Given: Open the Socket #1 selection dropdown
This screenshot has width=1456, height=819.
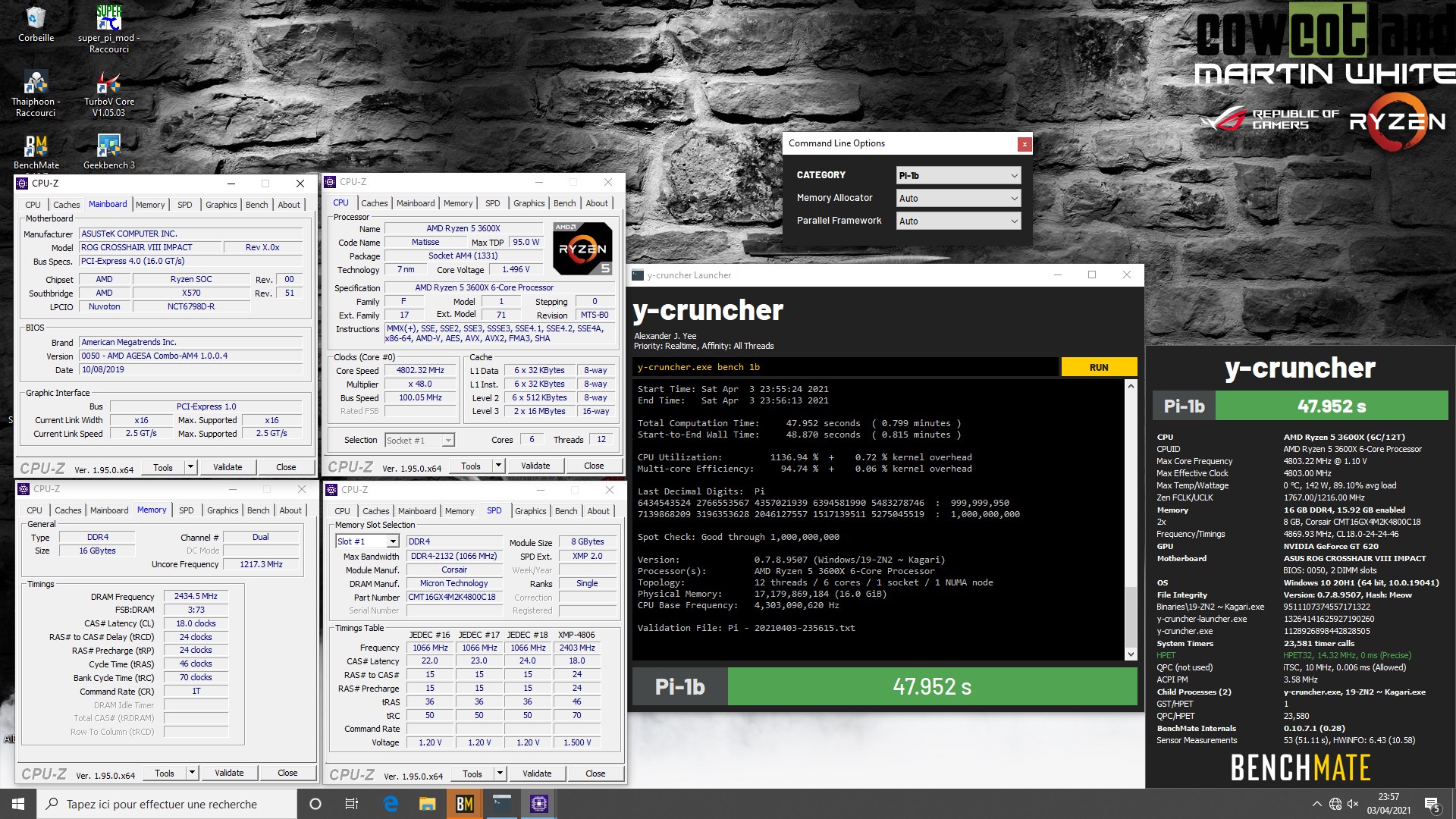Looking at the screenshot, I should click(419, 440).
